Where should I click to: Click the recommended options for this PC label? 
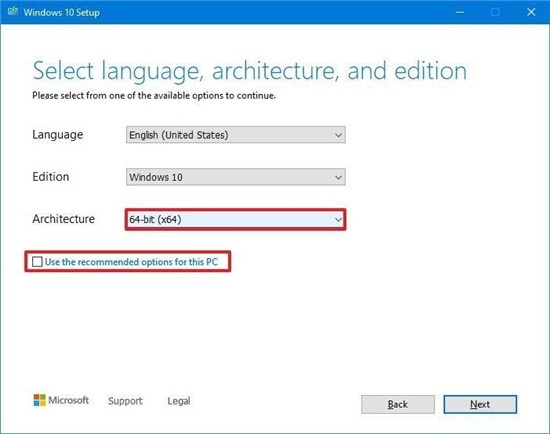(131, 262)
